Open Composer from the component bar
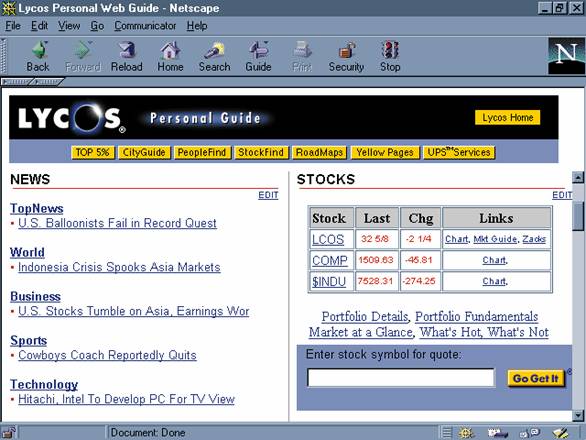This screenshot has height=440, width=586. [x=561, y=433]
